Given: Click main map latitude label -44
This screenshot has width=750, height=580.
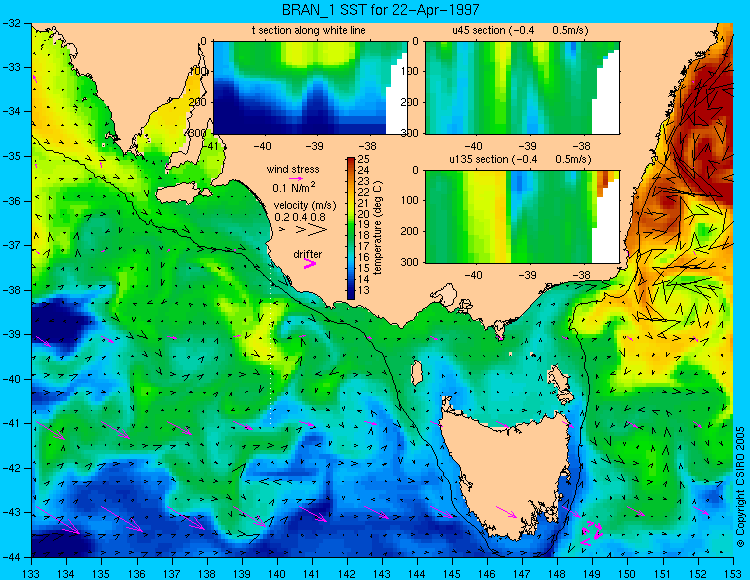Looking at the screenshot, I should pos(12,557).
